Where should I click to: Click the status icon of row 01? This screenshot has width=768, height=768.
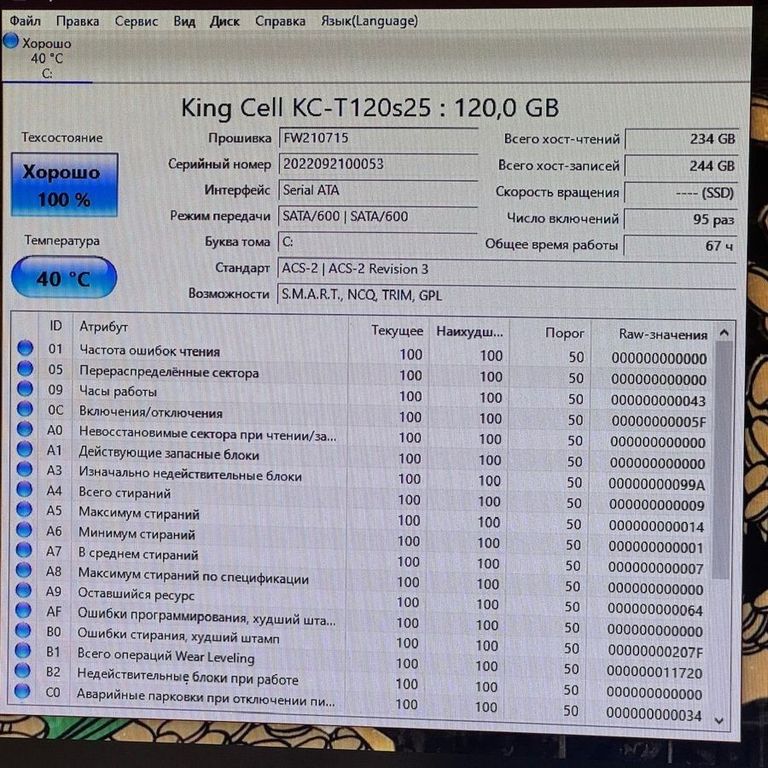pos(25,348)
